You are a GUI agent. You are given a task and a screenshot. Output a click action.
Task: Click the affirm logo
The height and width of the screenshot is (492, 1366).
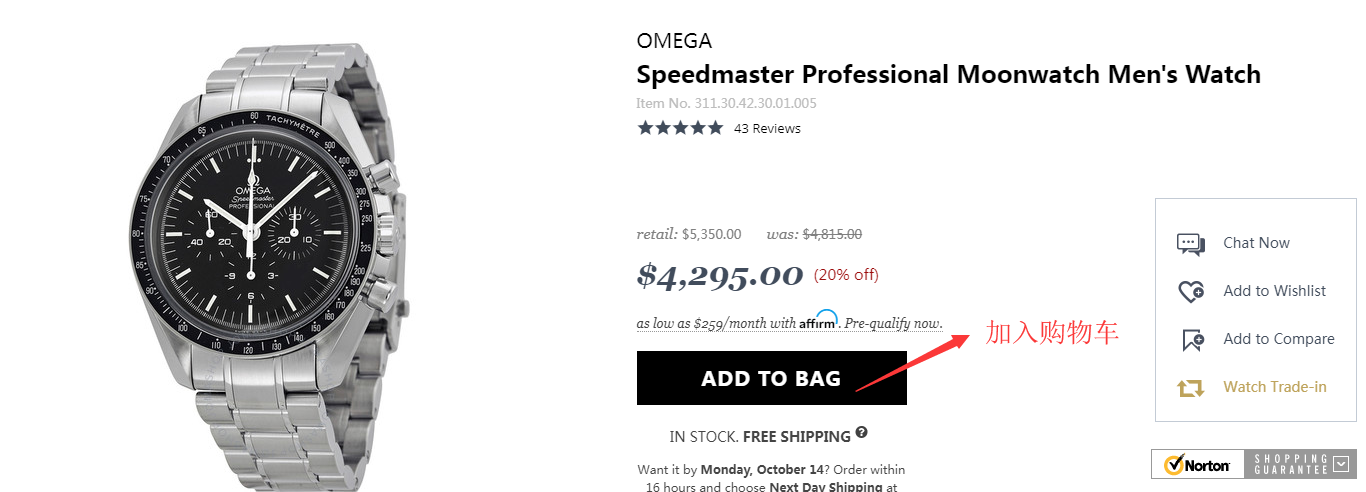tap(818, 322)
